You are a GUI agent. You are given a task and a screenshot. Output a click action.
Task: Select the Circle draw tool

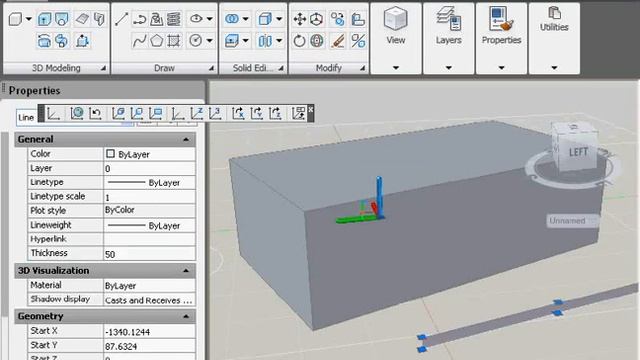tap(196, 40)
